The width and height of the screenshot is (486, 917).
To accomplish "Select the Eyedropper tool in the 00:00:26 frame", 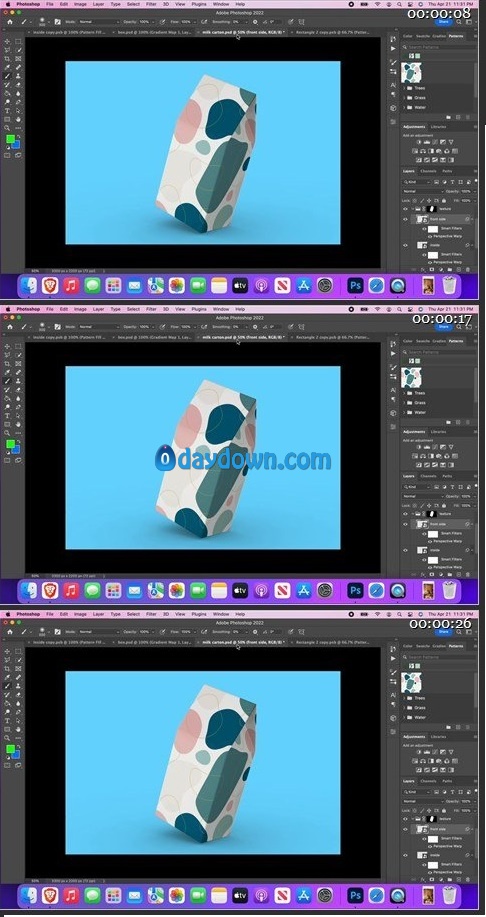I will (8, 677).
